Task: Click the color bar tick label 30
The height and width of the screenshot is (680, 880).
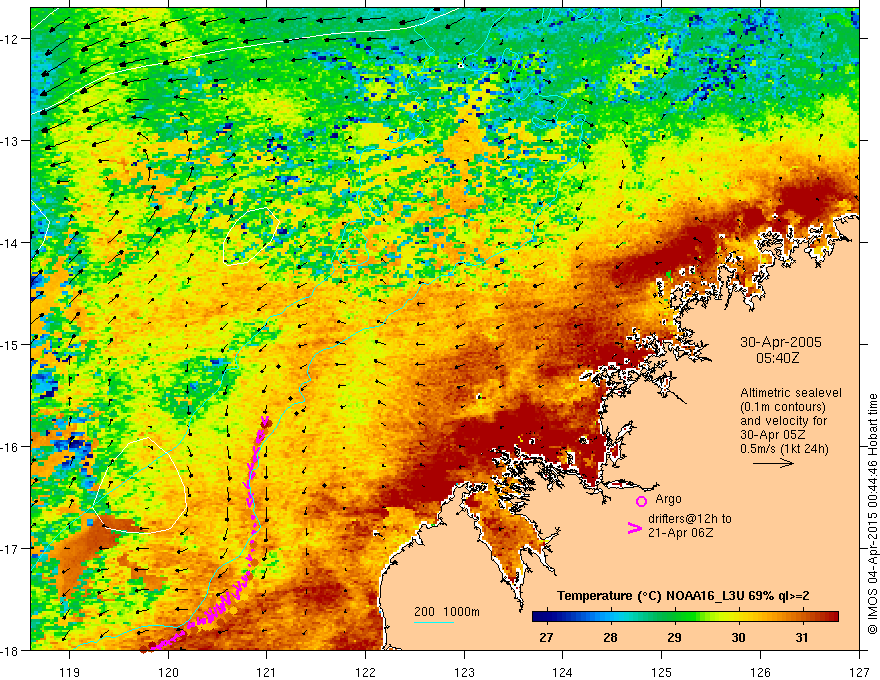Action: click(x=738, y=637)
